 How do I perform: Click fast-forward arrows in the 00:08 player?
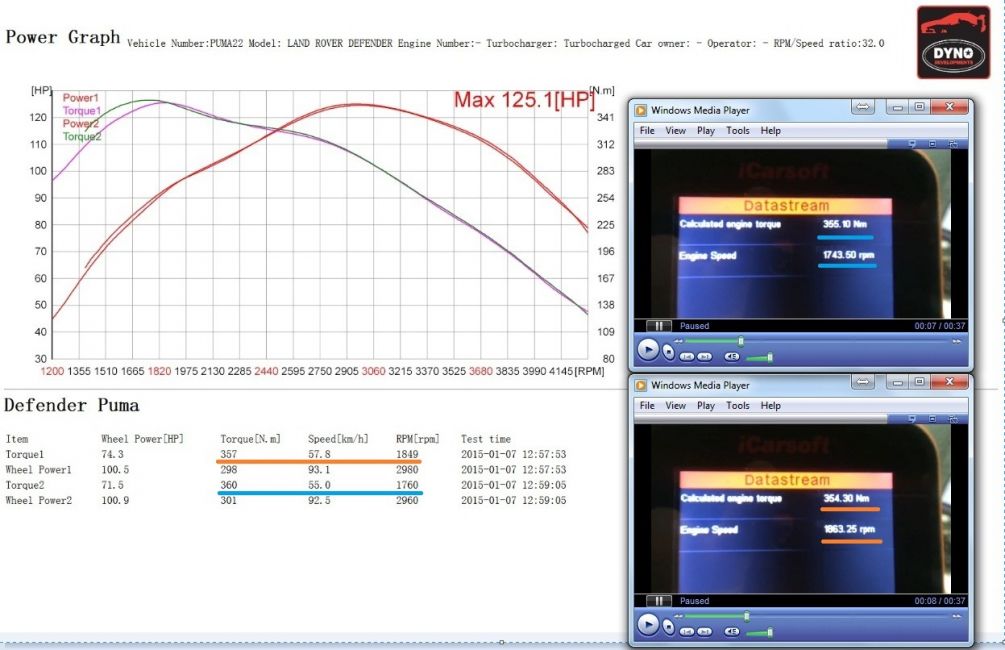click(x=956, y=617)
